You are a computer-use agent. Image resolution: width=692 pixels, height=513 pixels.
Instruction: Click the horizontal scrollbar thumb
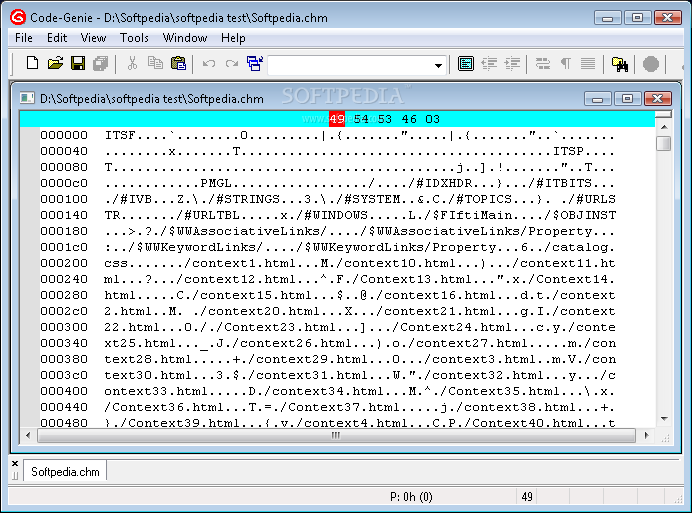pyautogui.click(x=336, y=436)
